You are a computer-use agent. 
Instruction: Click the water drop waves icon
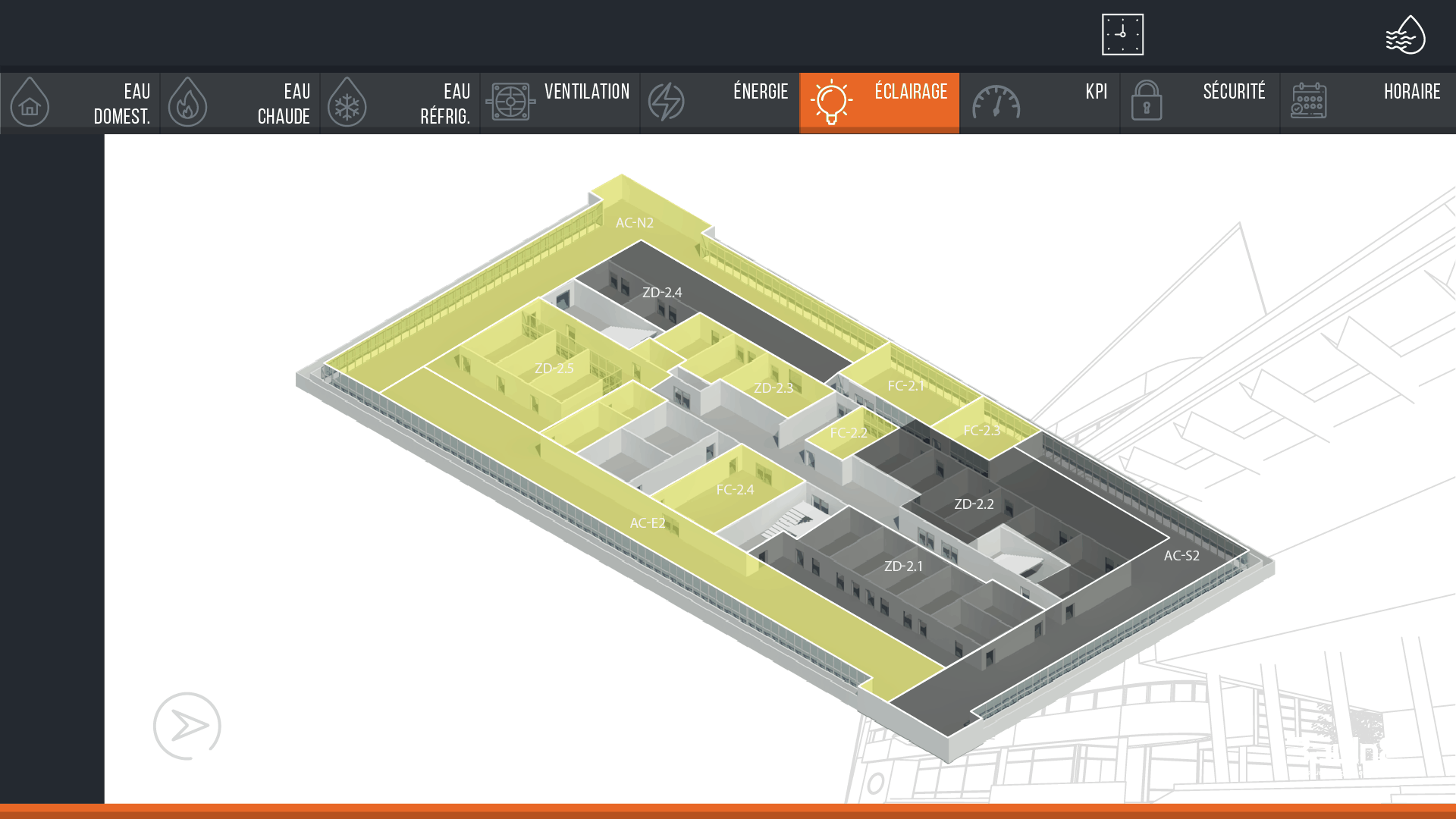(1405, 35)
